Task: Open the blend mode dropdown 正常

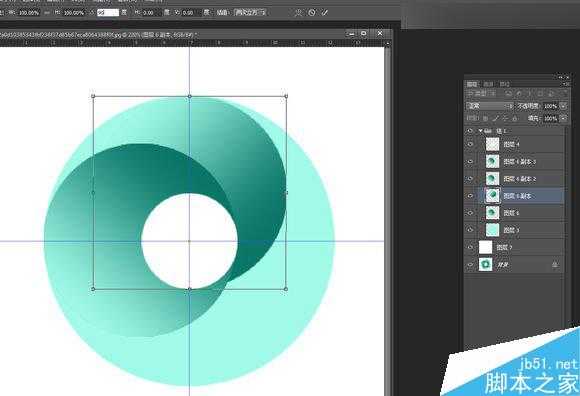Action: [489, 106]
